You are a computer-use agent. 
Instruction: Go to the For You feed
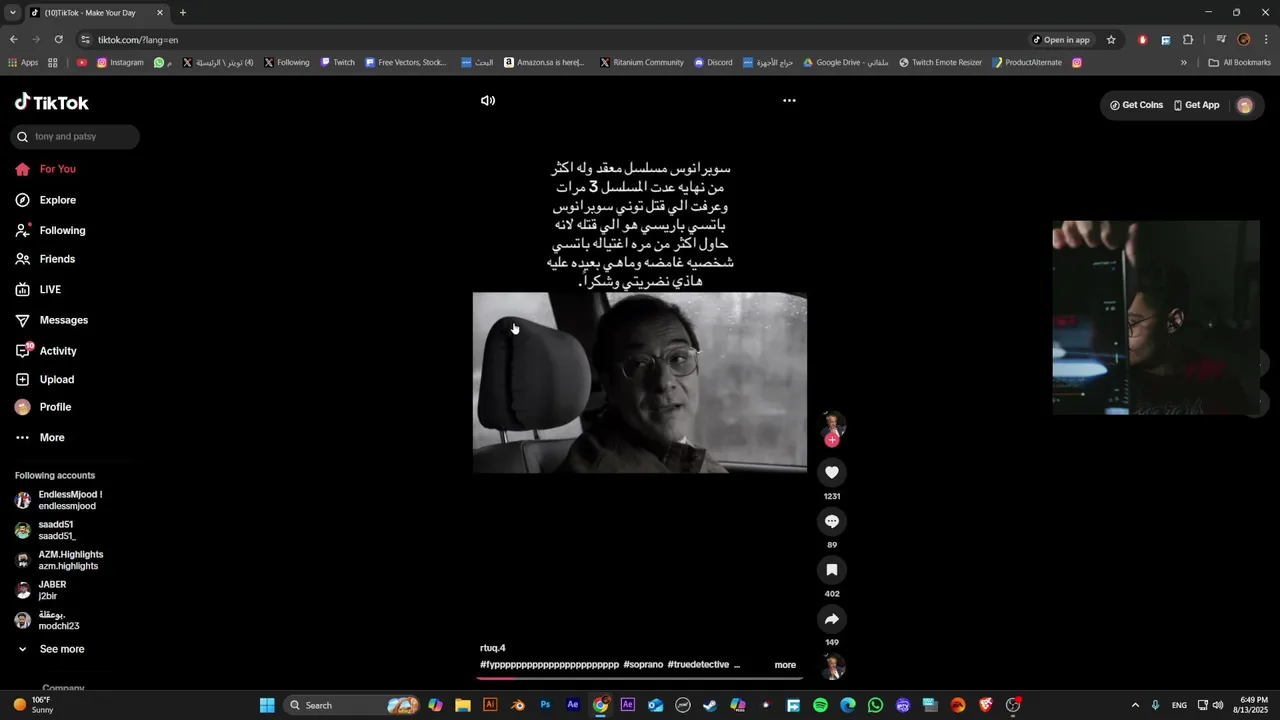(x=58, y=169)
